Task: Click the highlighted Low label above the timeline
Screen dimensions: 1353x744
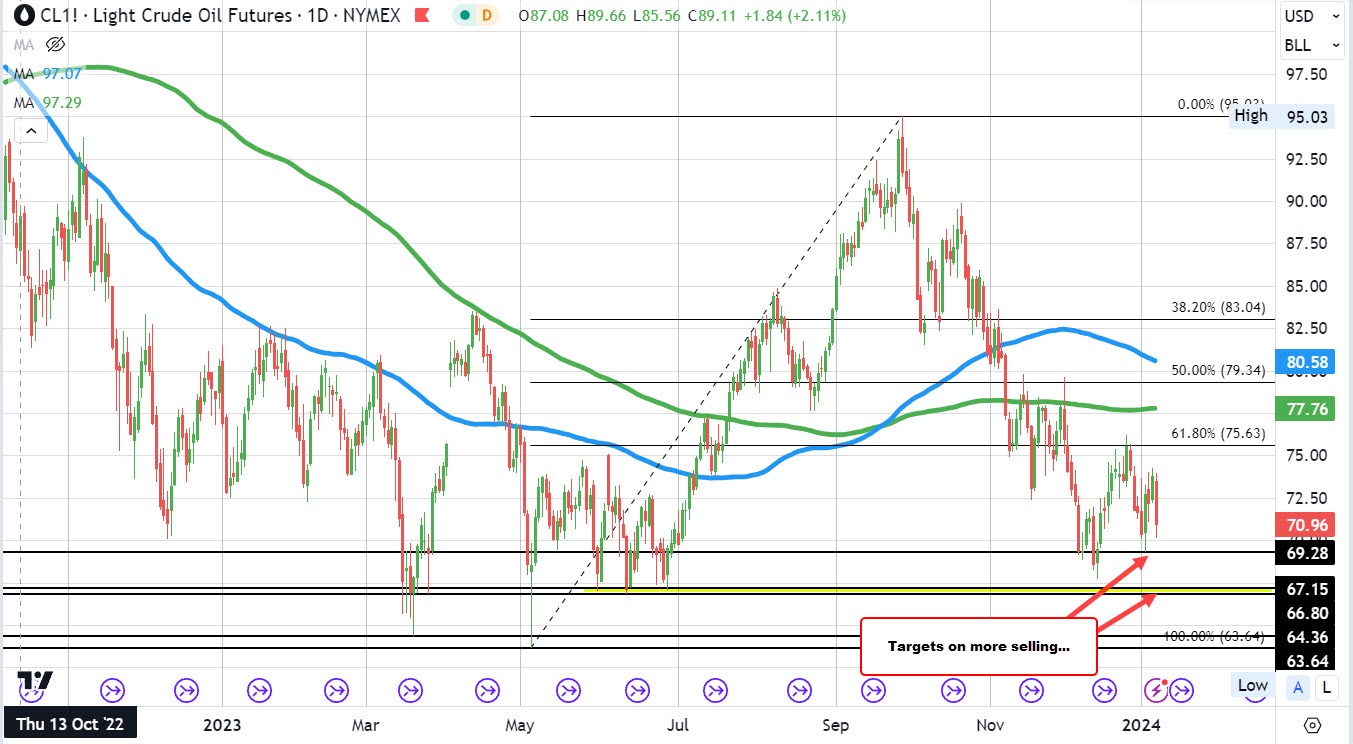Action: [x=1251, y=686]
